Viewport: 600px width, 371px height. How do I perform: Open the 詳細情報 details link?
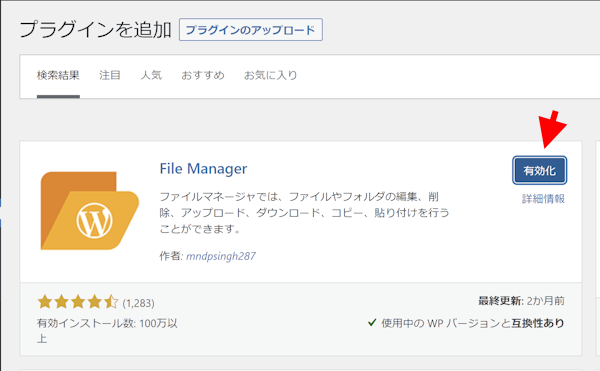tap(543, 199)
